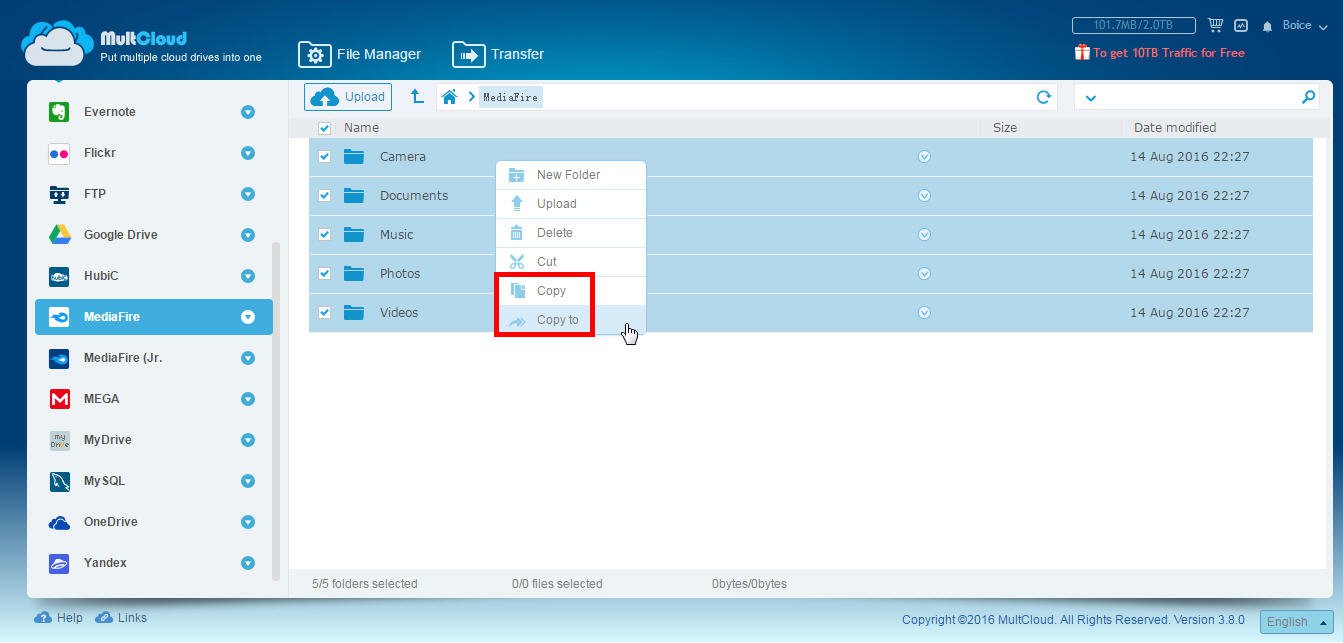Open the Music row action dropdown

tap(924, 234)
